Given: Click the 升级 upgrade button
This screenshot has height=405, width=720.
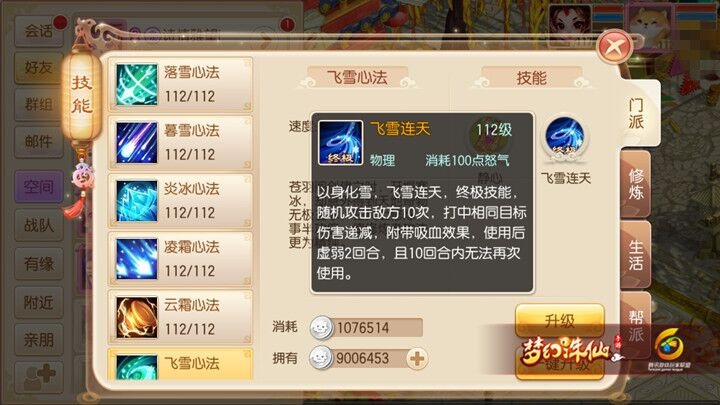Looking at the screenshot, I should (559, 320).
